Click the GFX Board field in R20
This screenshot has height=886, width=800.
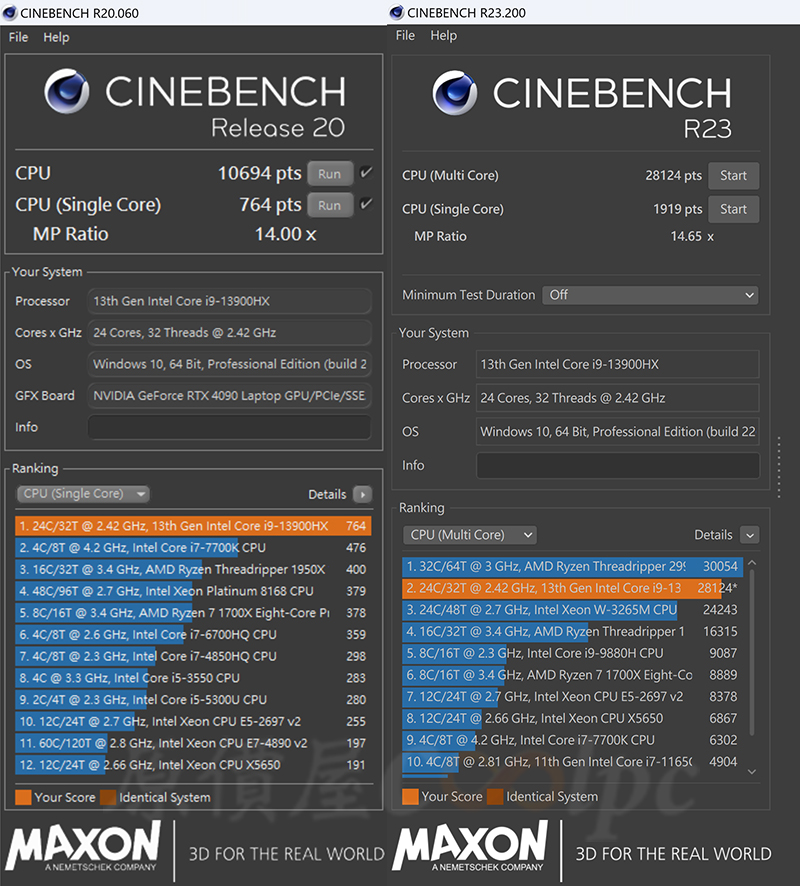[229, 396]
